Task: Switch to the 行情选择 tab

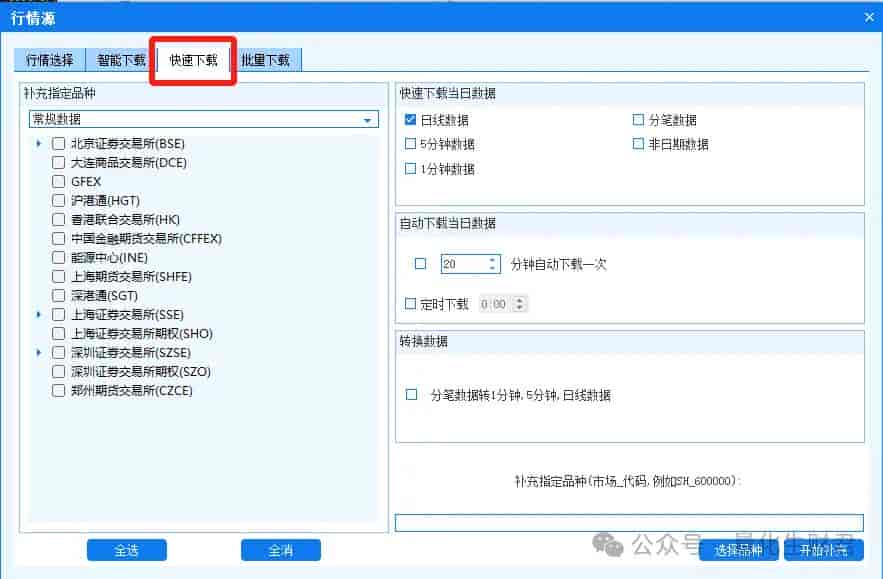Action: pyautogui.click(x=50, y=60)
